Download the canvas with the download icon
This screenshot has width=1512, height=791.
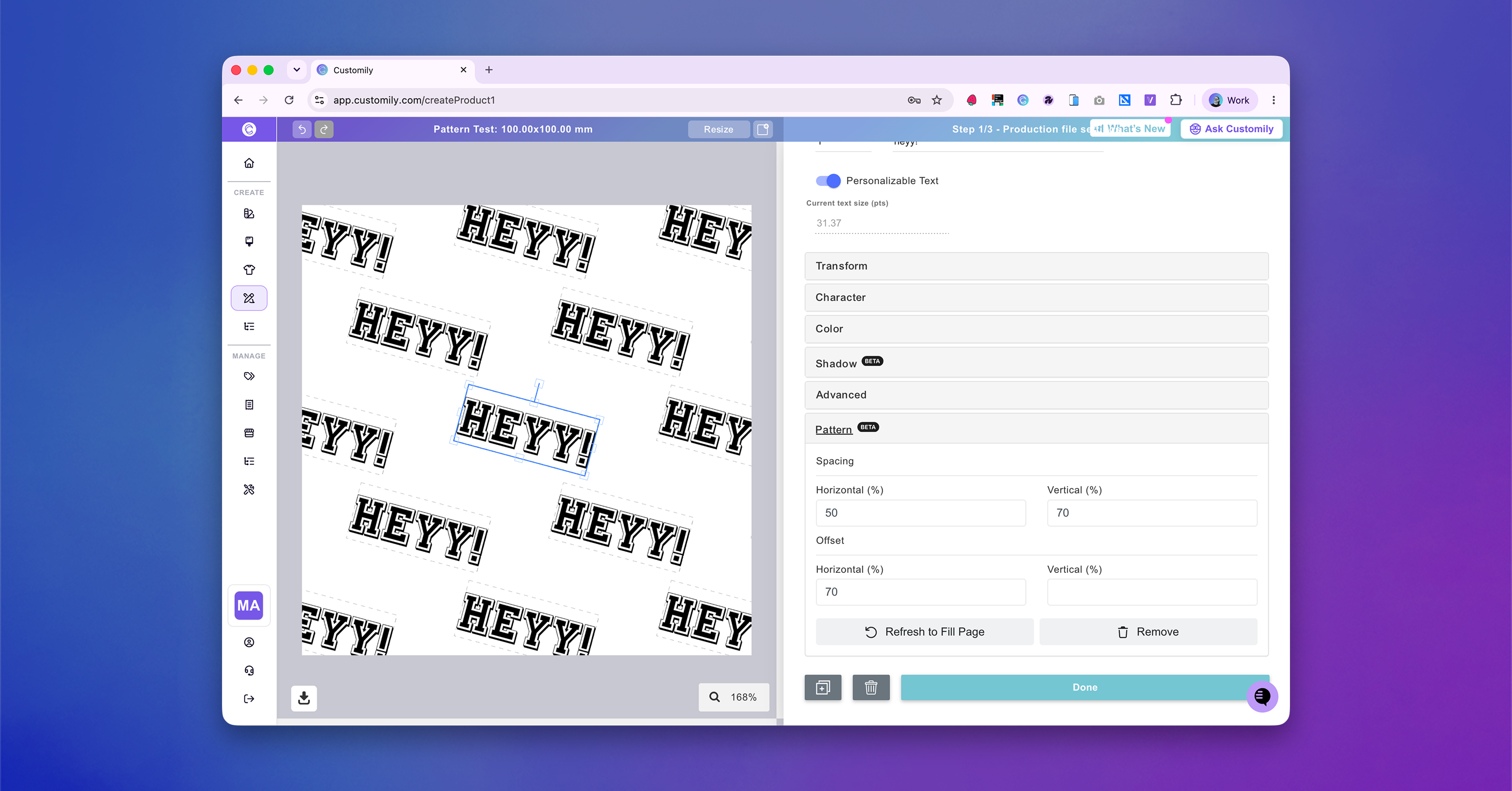[x=304, y=697]
